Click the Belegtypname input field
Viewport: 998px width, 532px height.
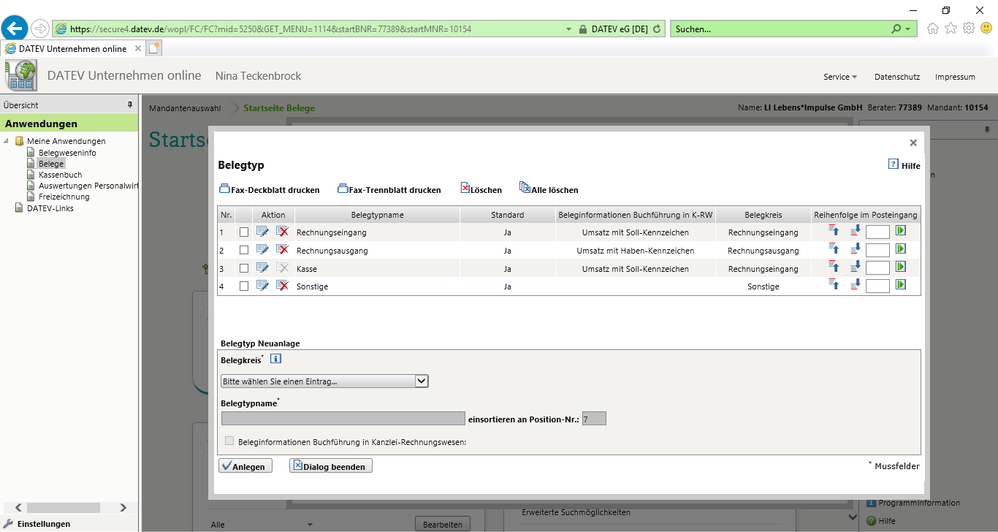343,418
